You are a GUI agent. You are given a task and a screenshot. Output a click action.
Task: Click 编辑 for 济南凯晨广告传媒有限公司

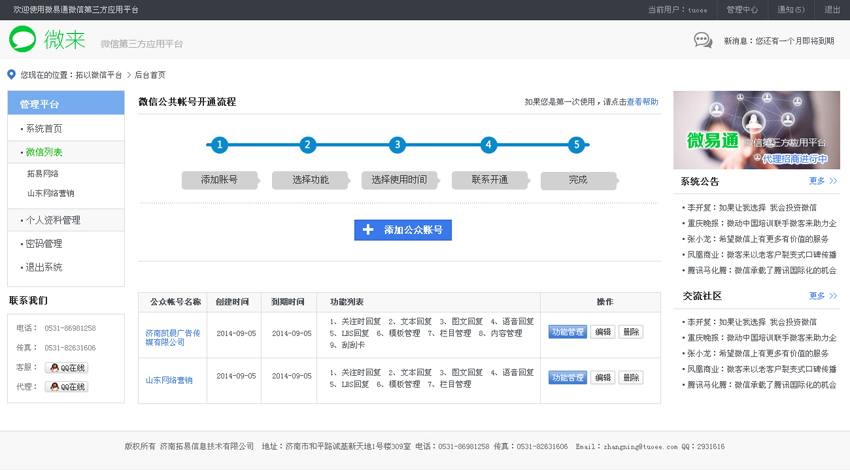coord(602,332)
